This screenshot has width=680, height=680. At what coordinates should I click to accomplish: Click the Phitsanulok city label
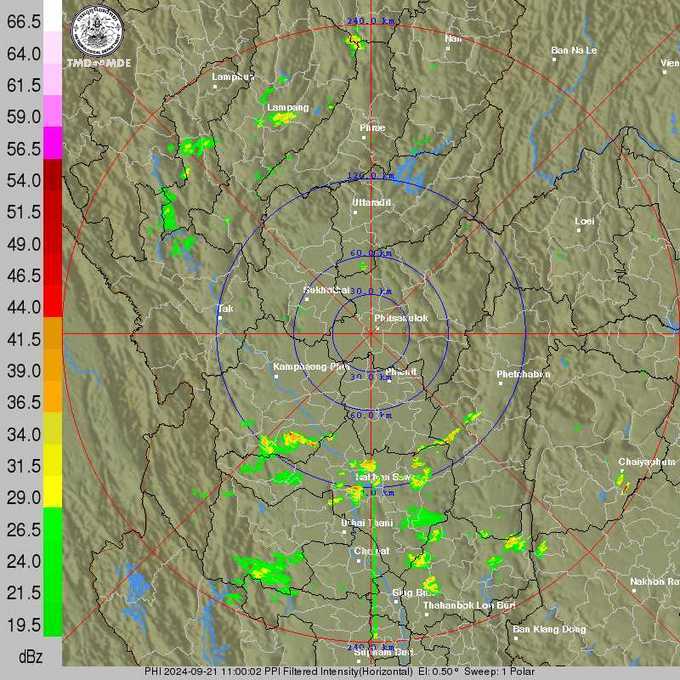tap(401, 318)
